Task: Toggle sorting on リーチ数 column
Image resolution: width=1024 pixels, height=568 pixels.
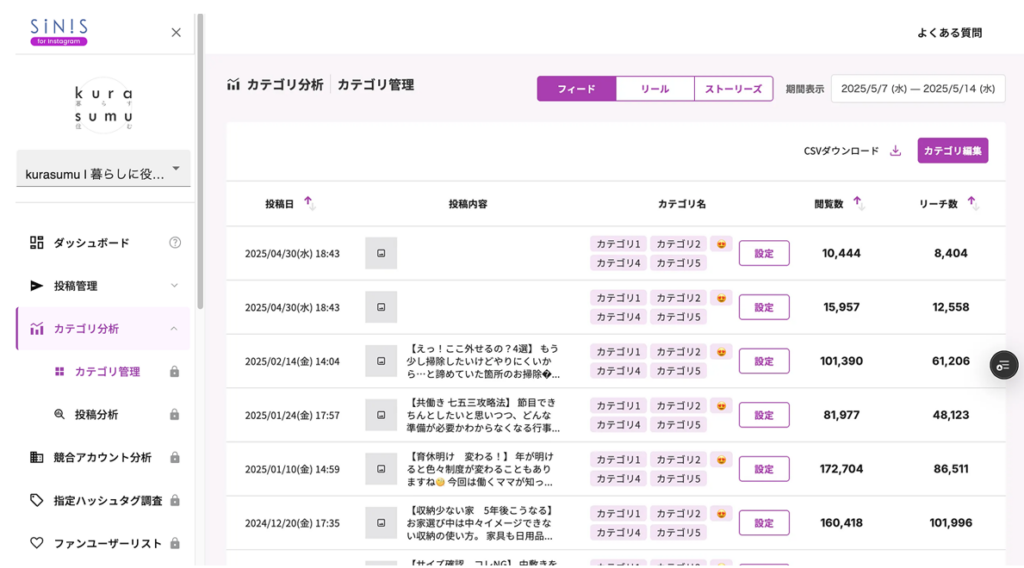Action: (971, 202)
